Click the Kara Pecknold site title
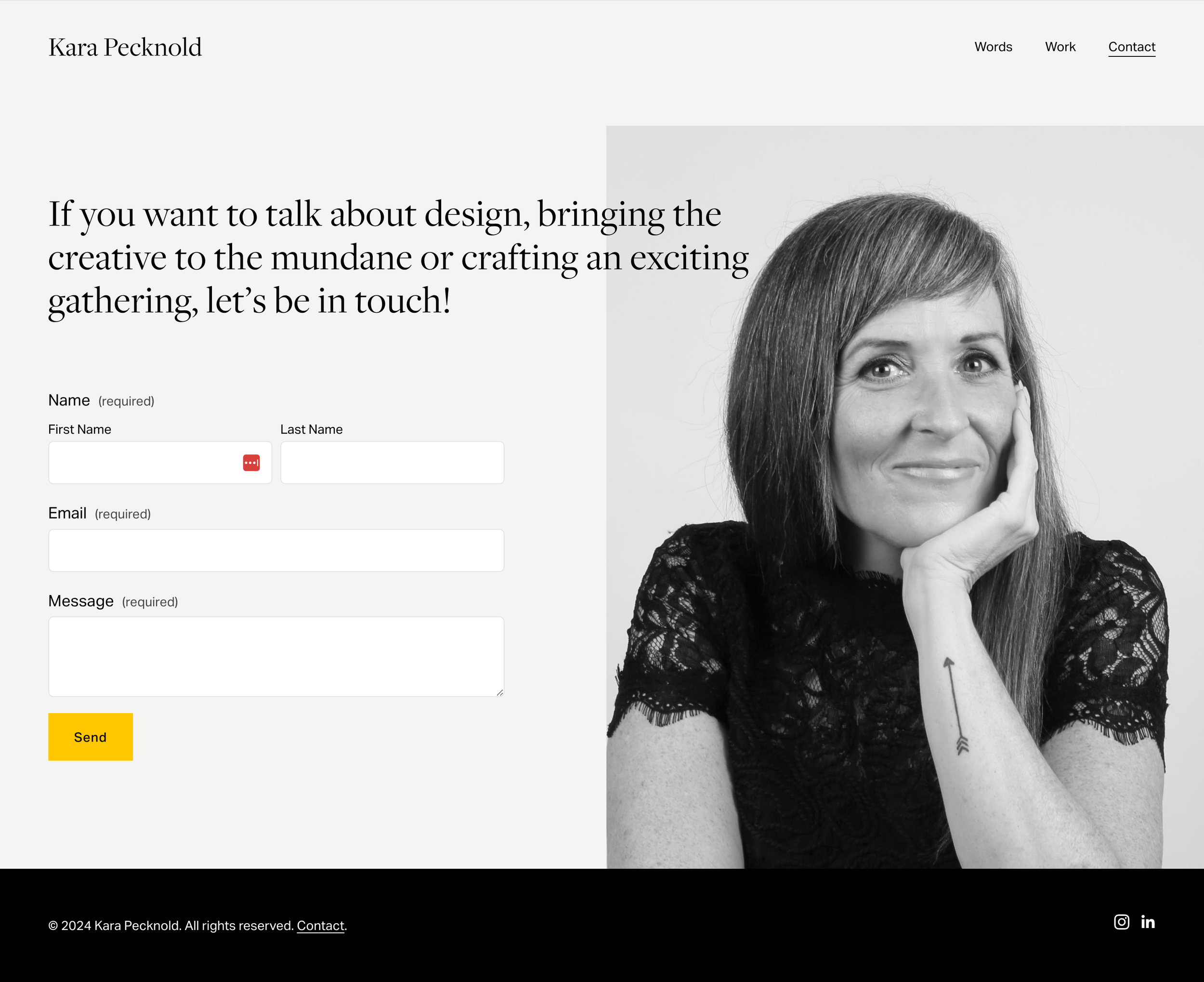 [125, 48]
